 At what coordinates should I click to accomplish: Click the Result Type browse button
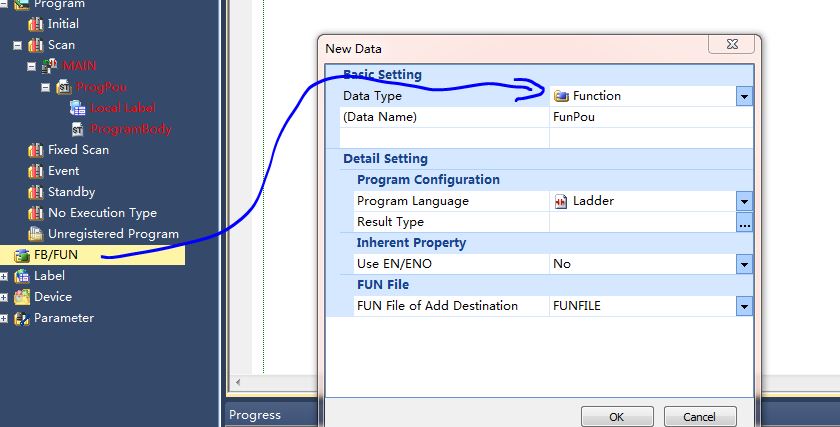pos(744,223)
